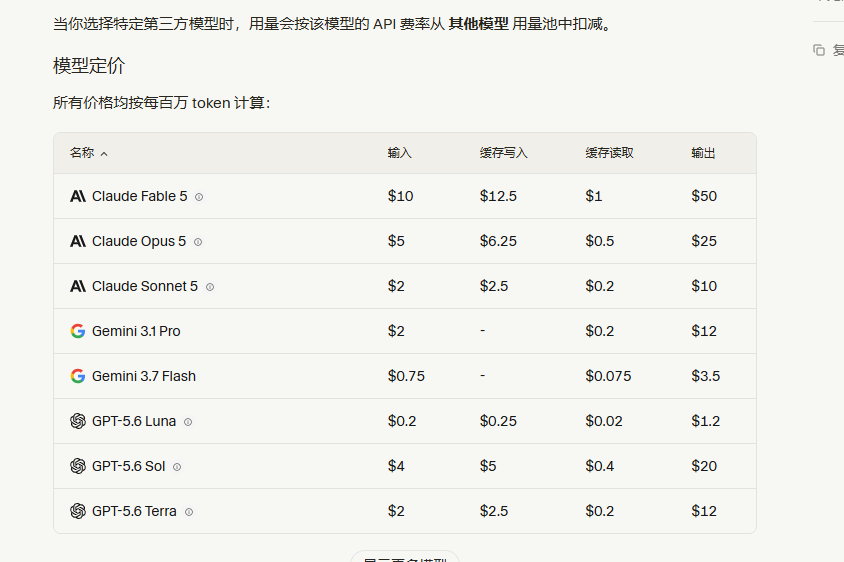Select the Claude Sonnet 5 model name
The image size is (844, 562).
(x=145, y=286)
